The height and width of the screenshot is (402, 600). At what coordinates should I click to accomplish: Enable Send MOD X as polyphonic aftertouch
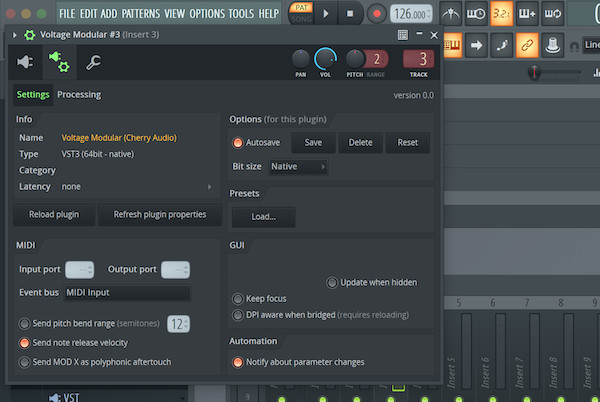pyautogui.click(x=95, y=362)
